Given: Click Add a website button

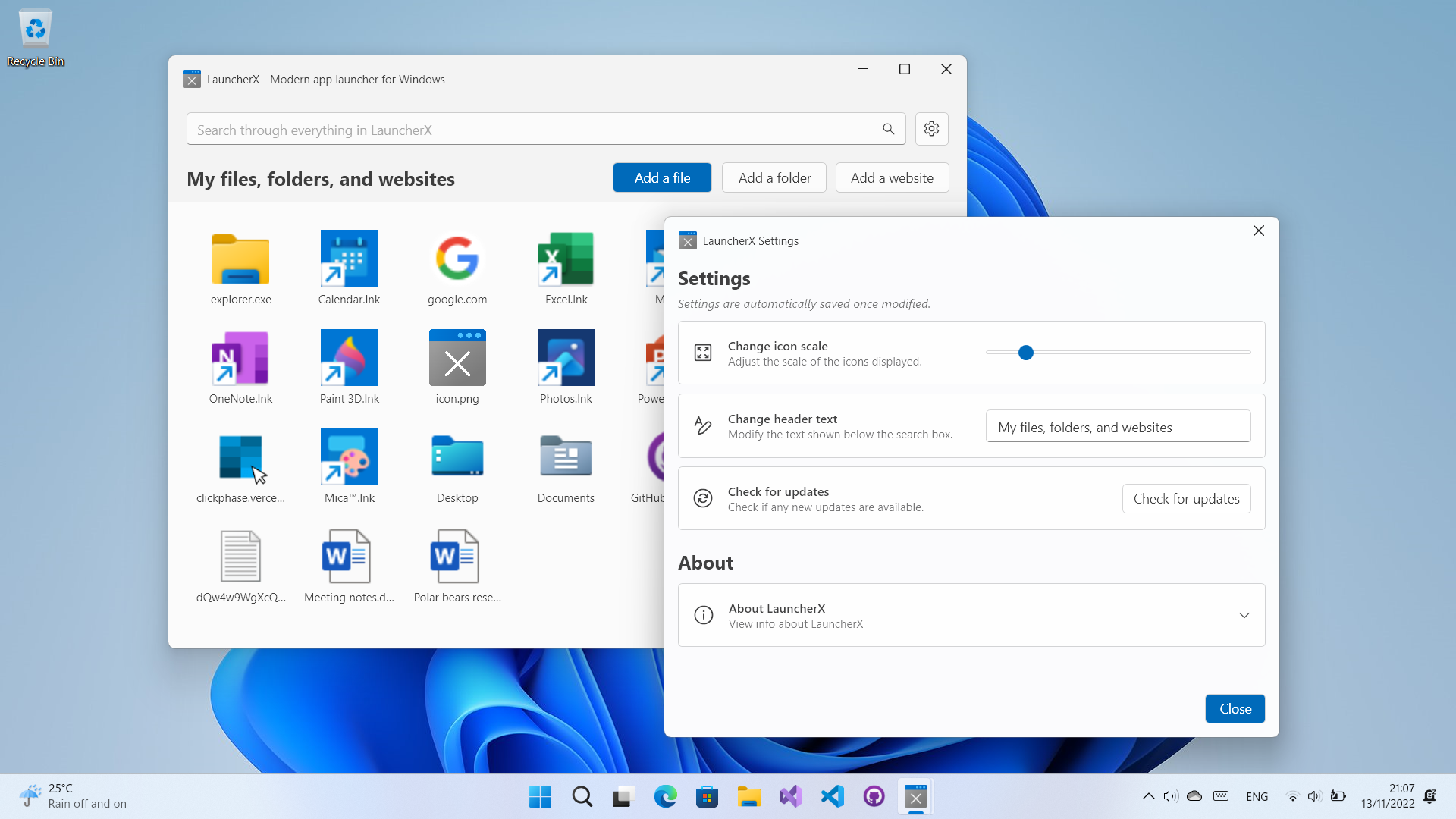Looking at the screenshot, I should pyautogui.click(x=892, y=177).
